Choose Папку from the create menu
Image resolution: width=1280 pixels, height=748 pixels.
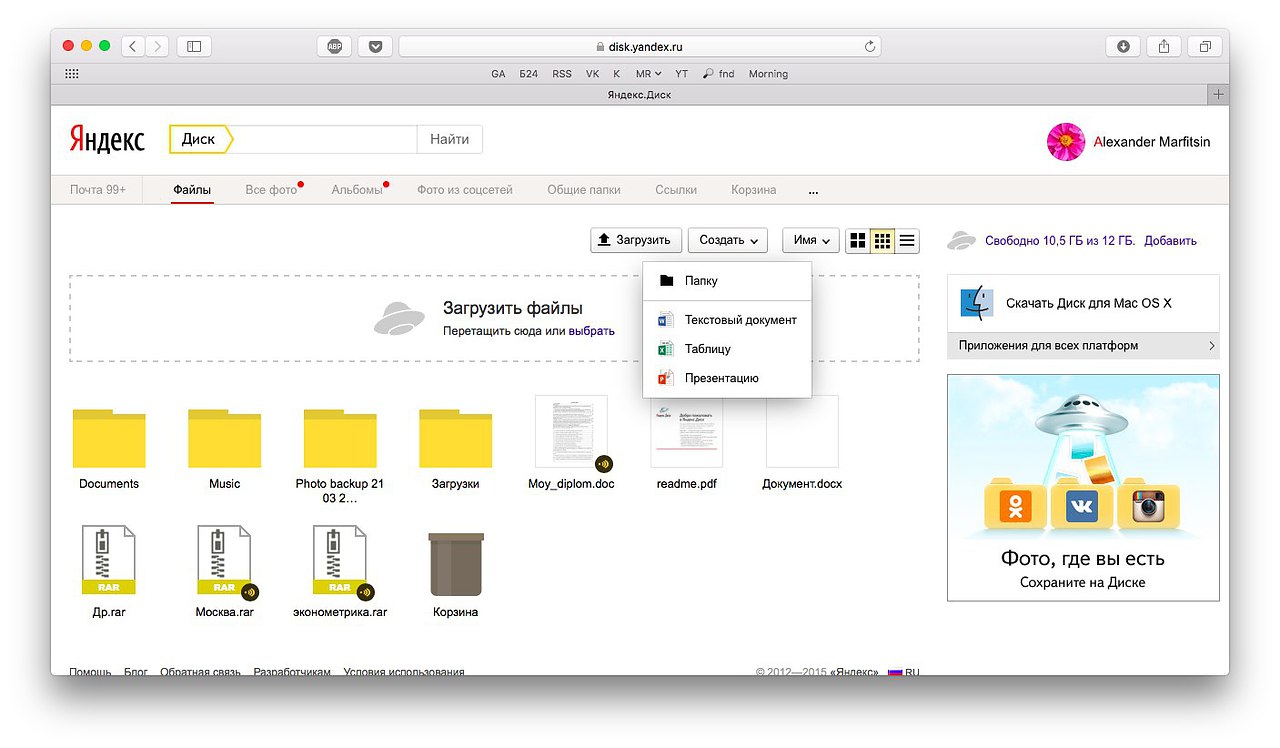pyautogui.click(x=701, y=281)
